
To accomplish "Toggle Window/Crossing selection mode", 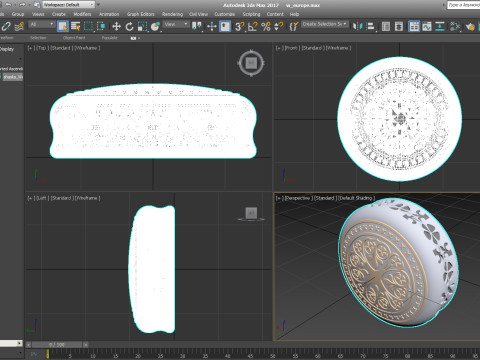I will click(101, 26).
